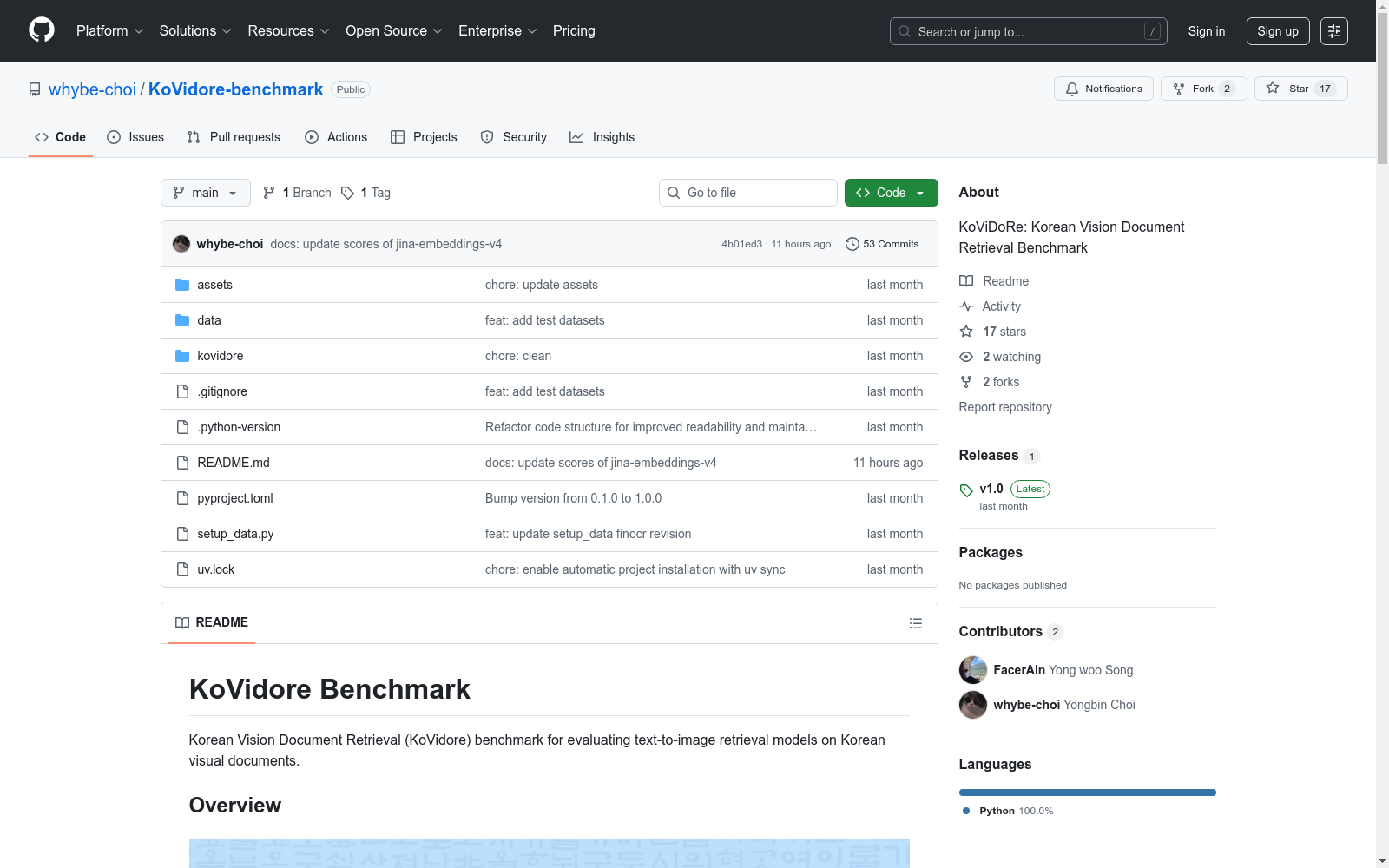
Task: Select the Code tab
Action: 61,137
